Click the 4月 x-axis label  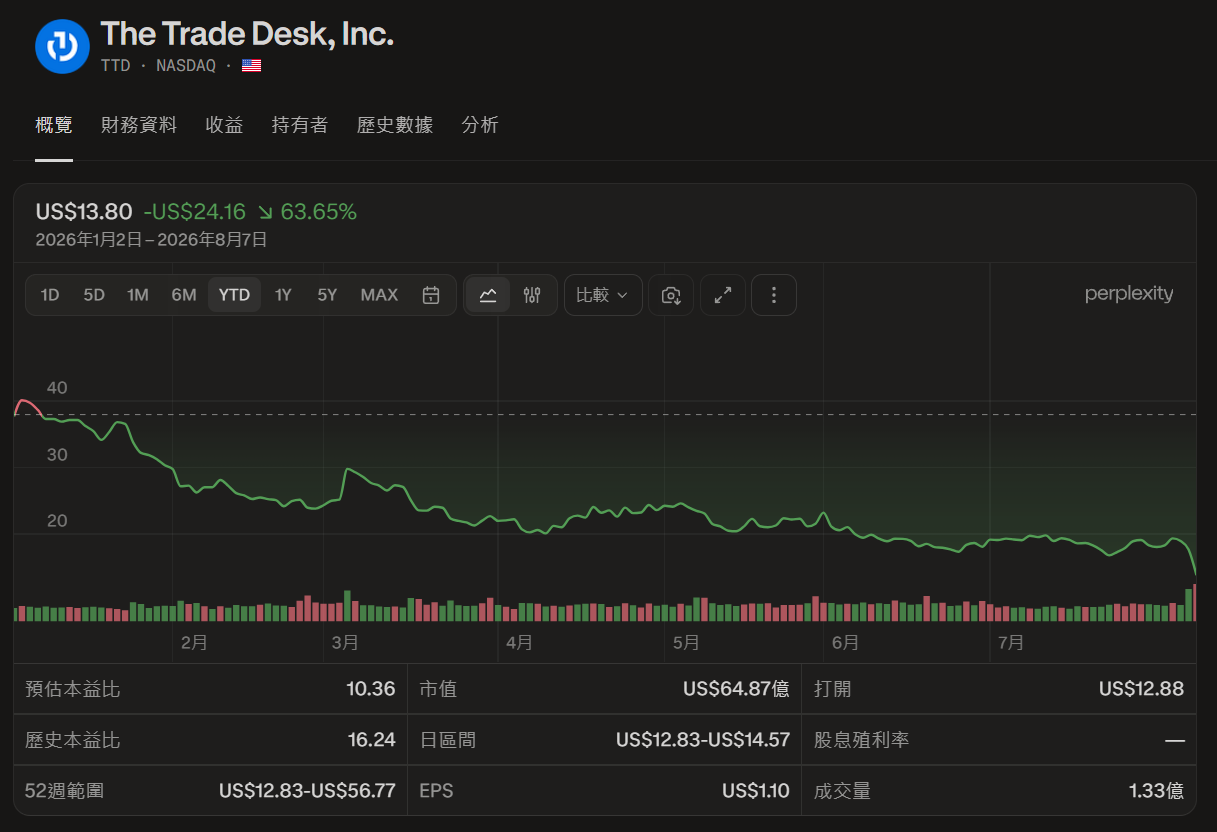tap(519, 643)
